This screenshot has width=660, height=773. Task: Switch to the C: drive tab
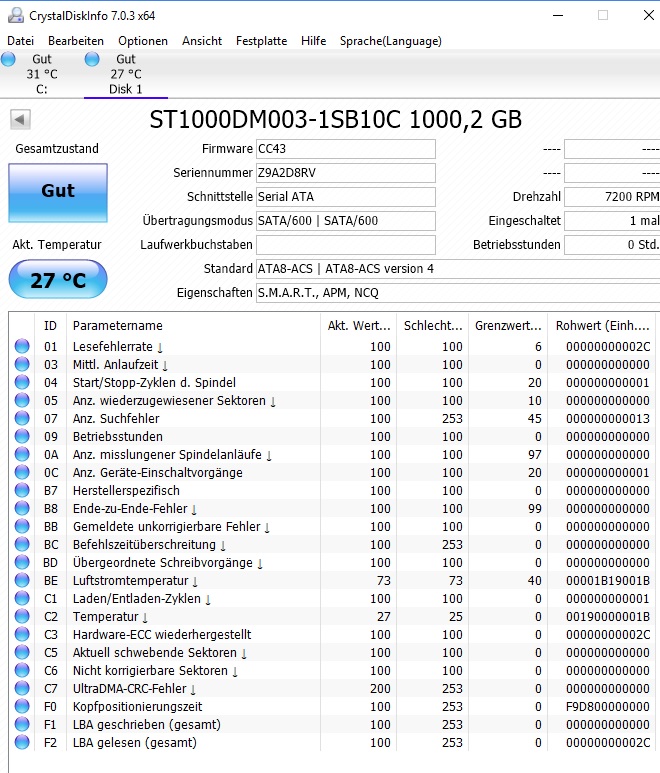click(42, 74)
